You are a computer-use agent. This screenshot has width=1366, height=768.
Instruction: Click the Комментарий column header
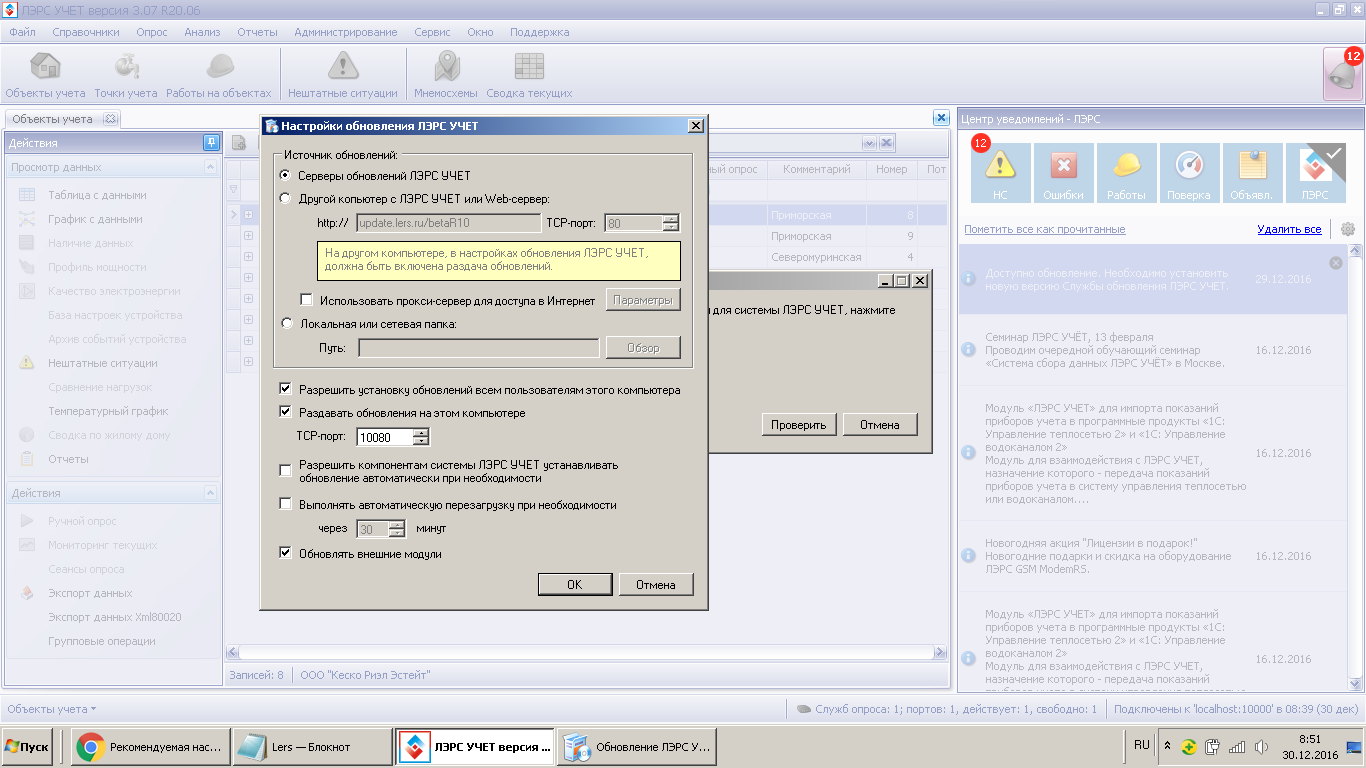(816, 169)
